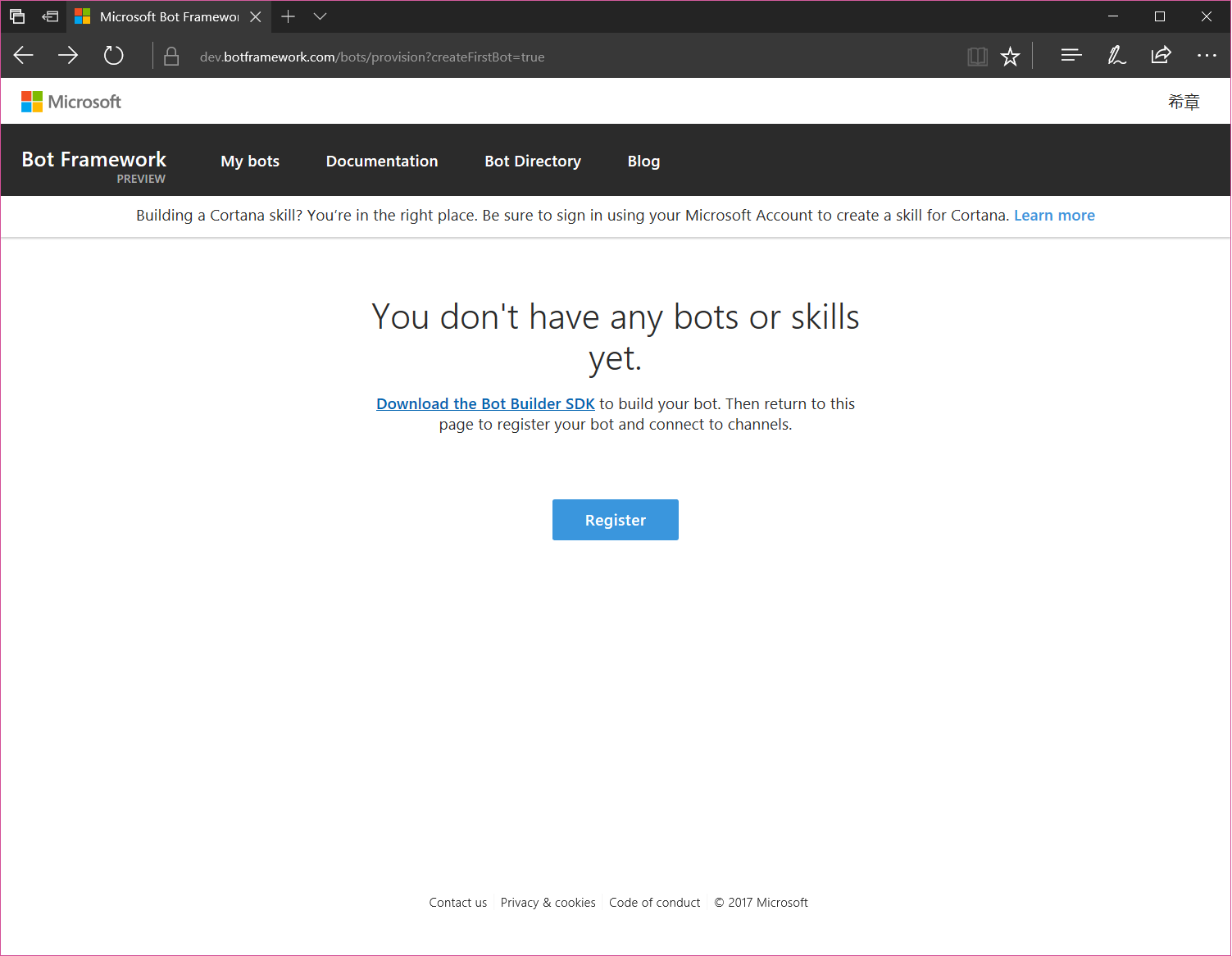
Task: Go to Documentation
Action: (381, 161)
